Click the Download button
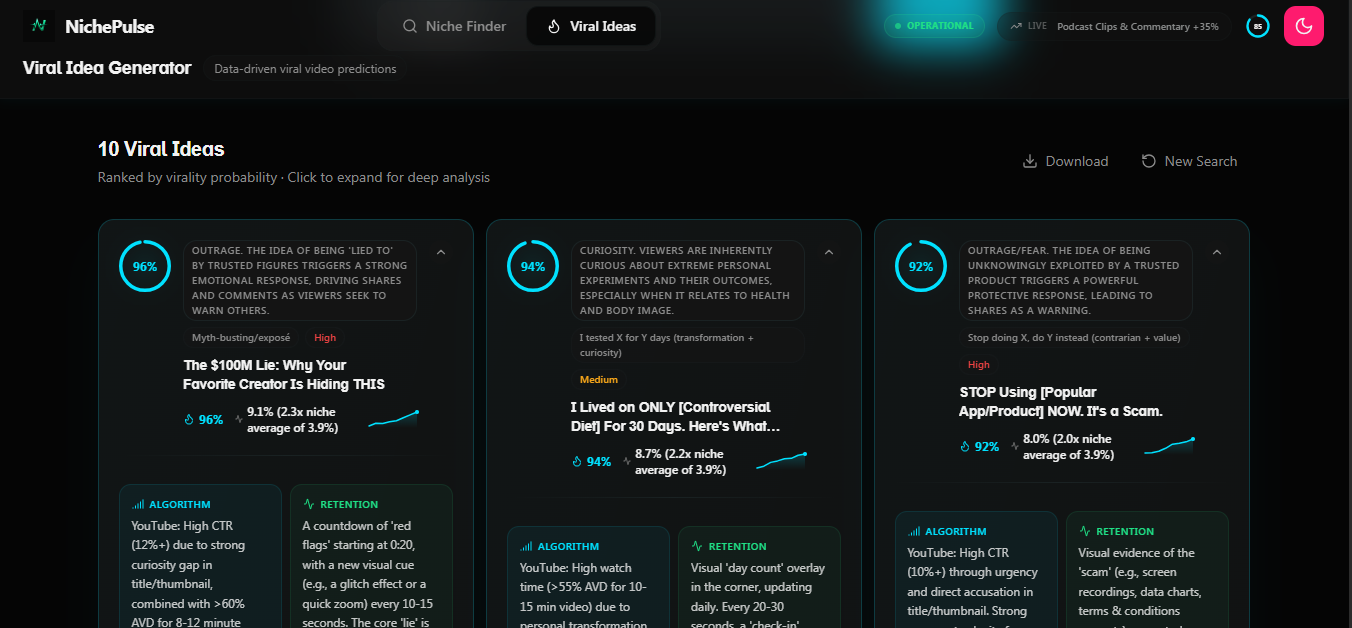 (x=1065, y=161)
